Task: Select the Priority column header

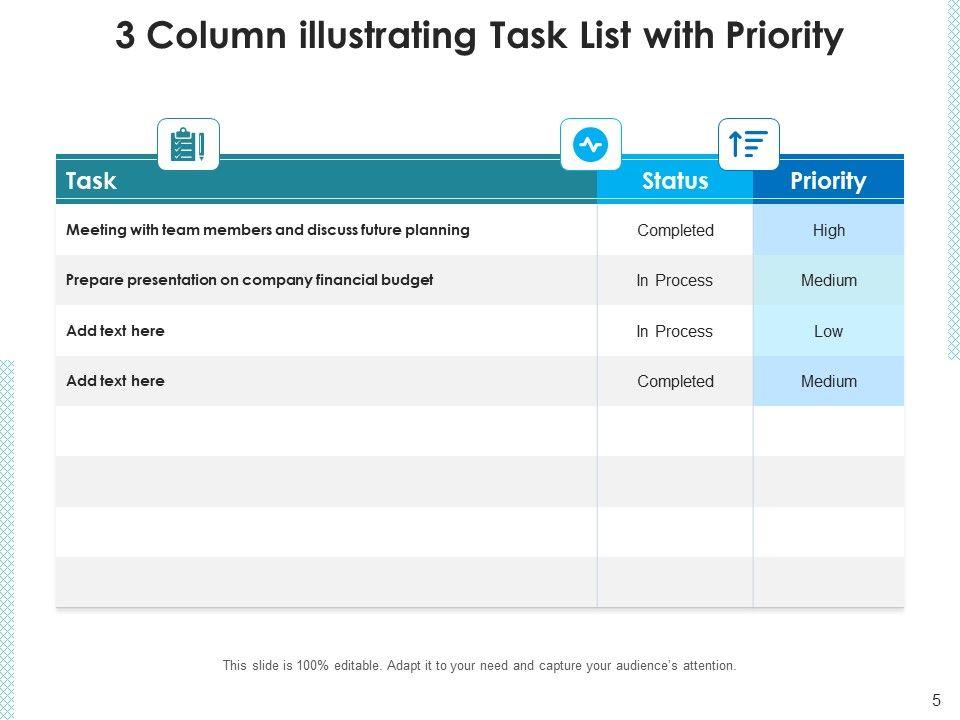Action: (828, 181)
